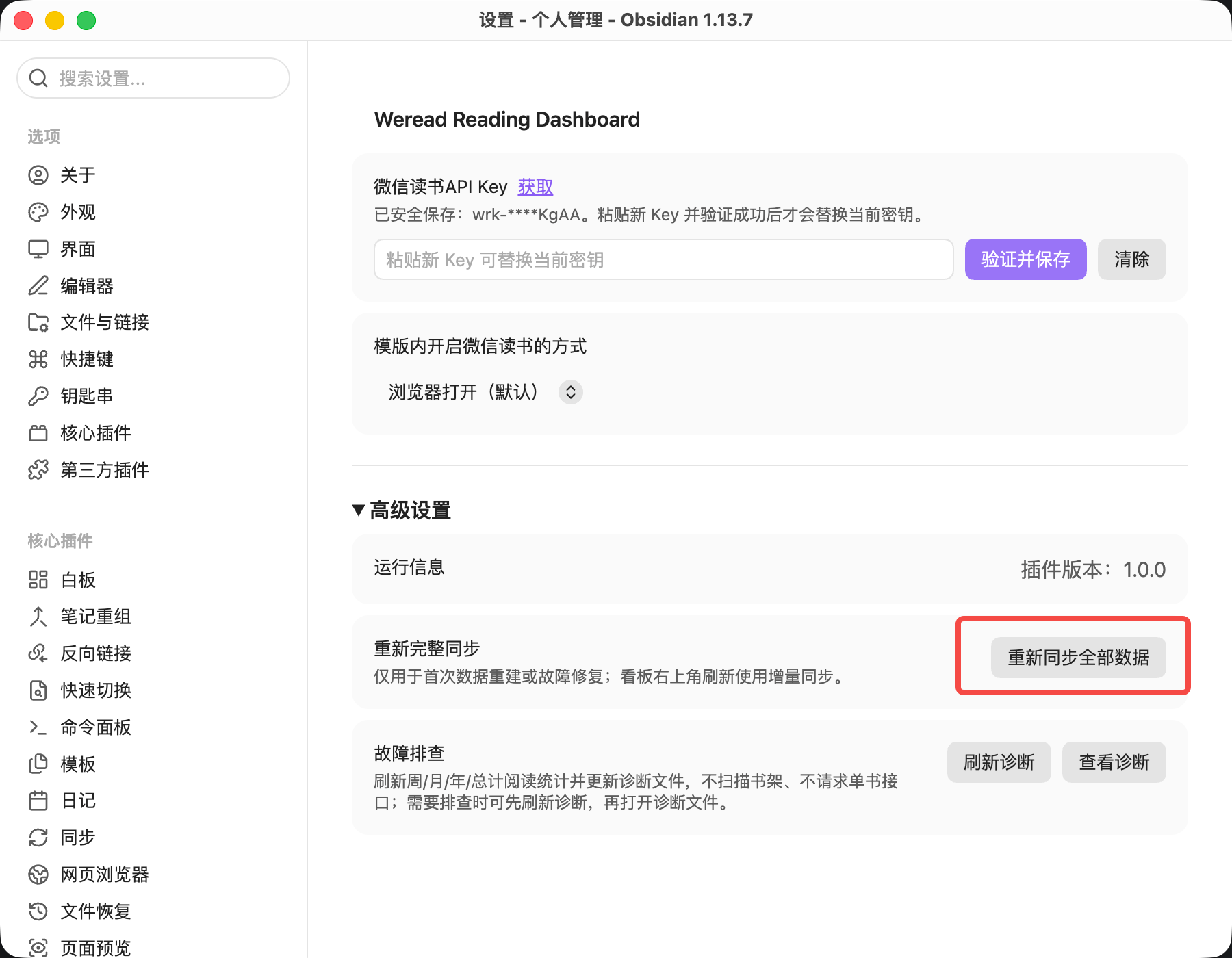Viewport: 1232px width, 958px height.
Task: Click the 文件恢复 history clock icon
Action: [x=38, y=911]
